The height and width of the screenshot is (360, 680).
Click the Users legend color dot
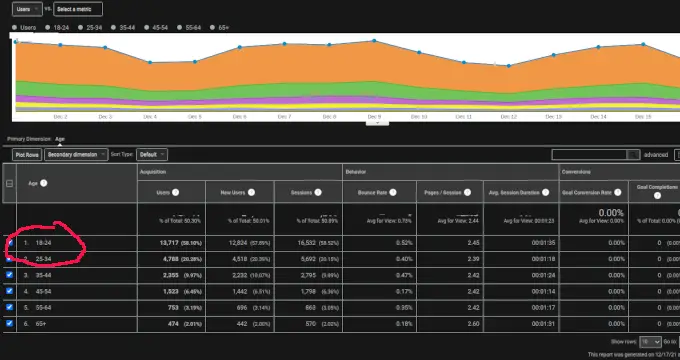point(14,27)
